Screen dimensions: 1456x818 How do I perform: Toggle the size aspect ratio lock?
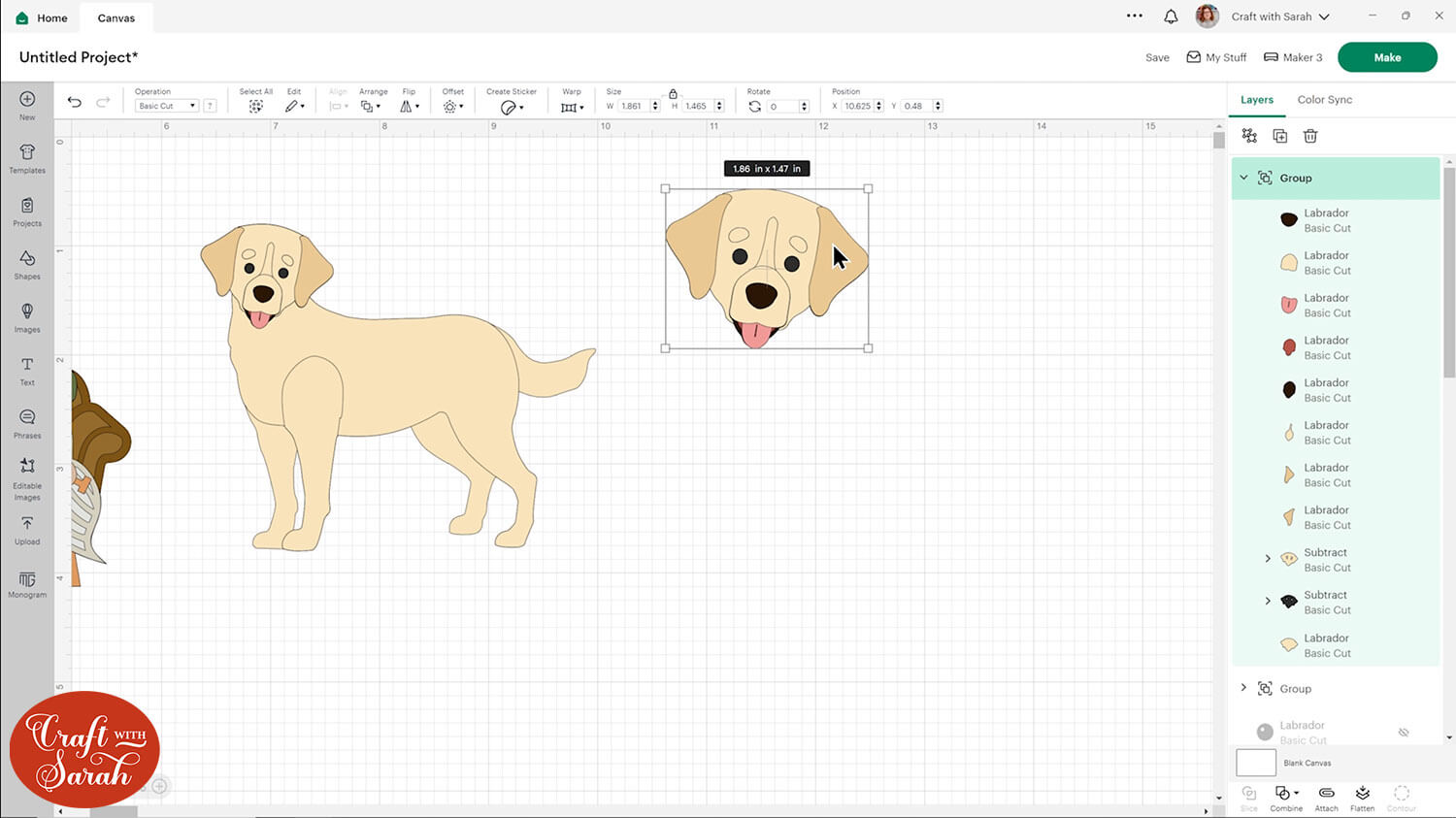pos(673,93)
